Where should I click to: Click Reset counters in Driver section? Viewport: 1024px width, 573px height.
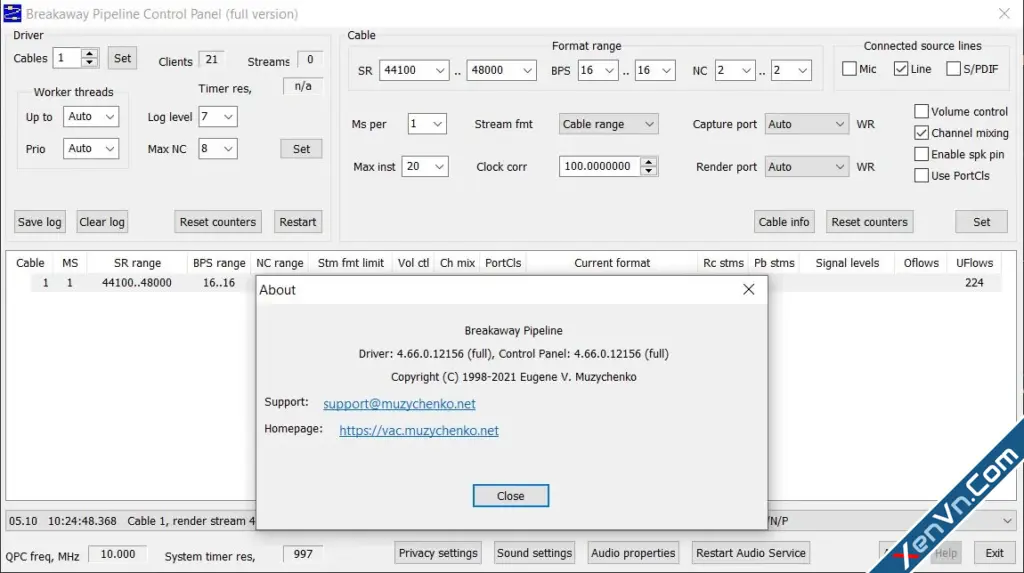pos(218,222)
